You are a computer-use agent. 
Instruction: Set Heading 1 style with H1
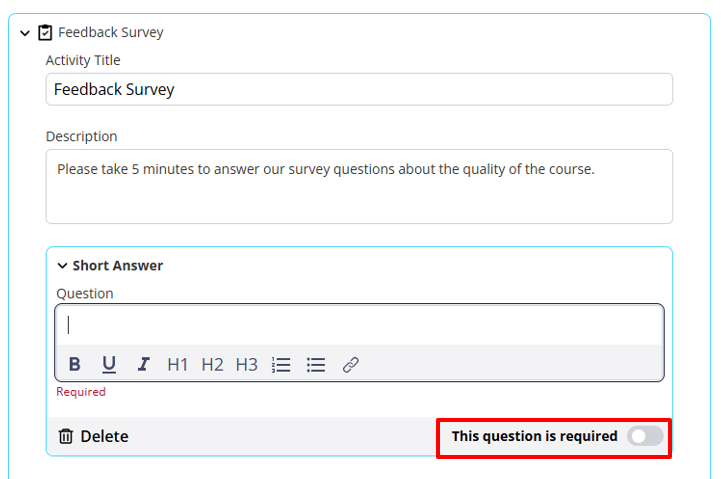(177, 365)
